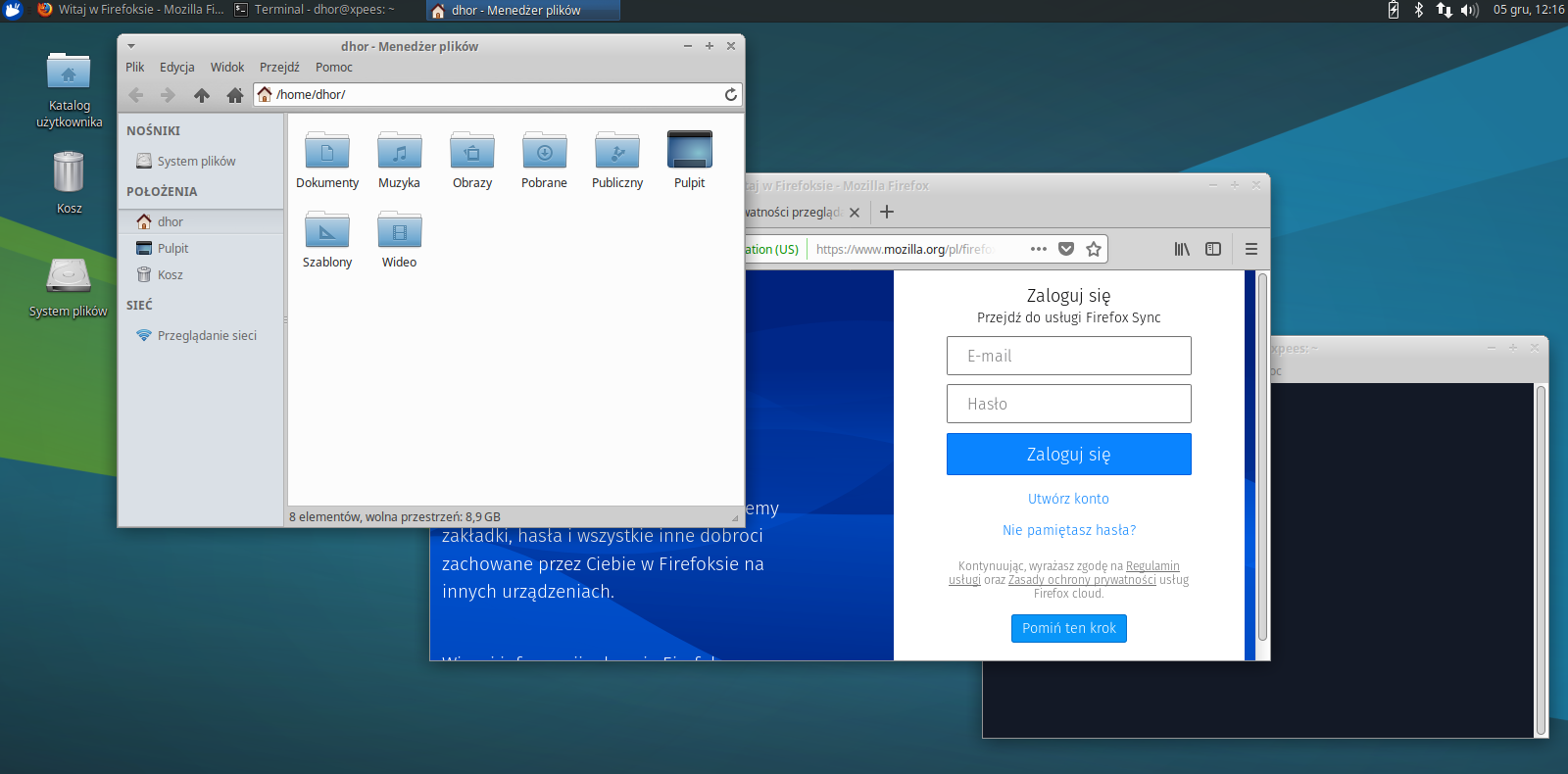Toggle Firefox sidebars icon
The height and width of the screenshot is (774, 1568).
pyautogui.click(x=1213, y=249)
